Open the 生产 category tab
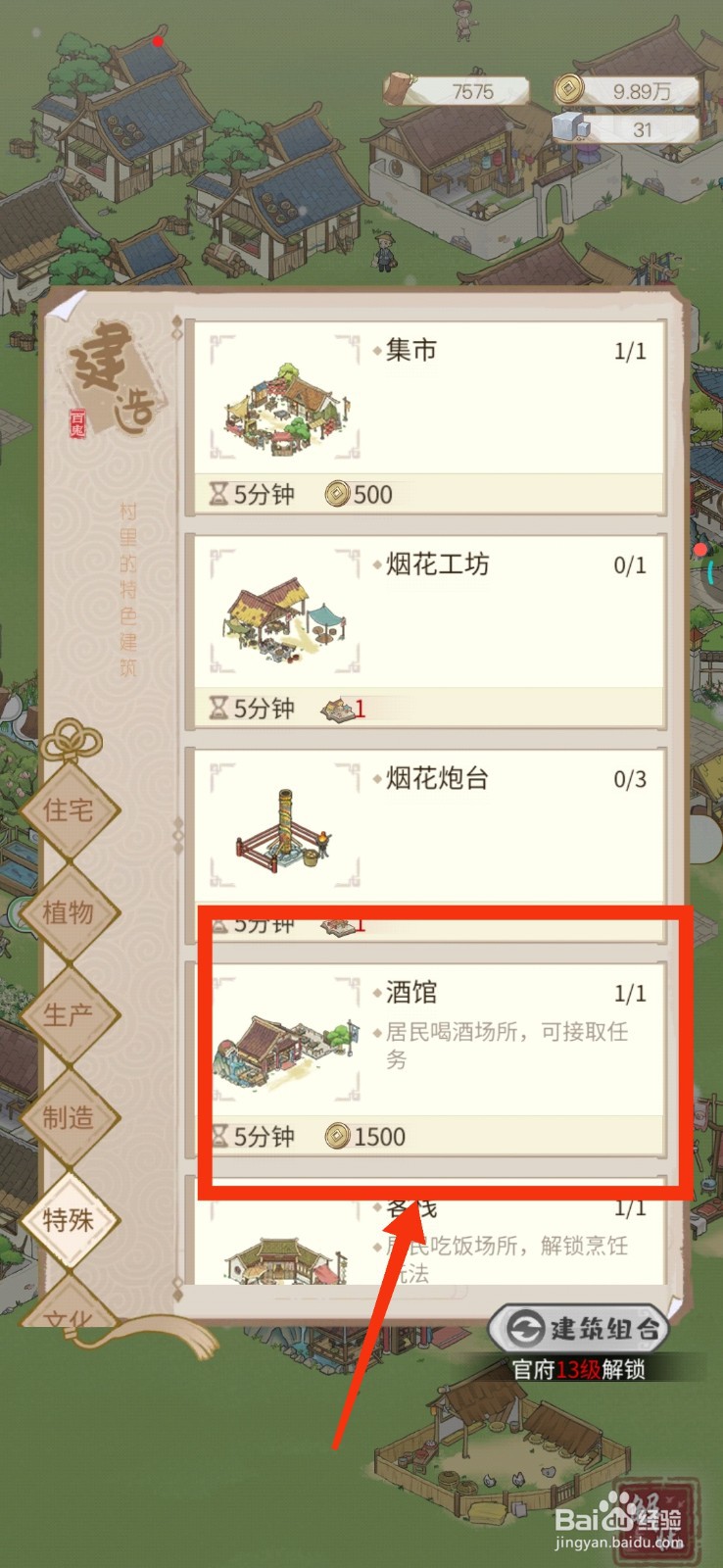 pyautogui.click(x=69, y=1015)
